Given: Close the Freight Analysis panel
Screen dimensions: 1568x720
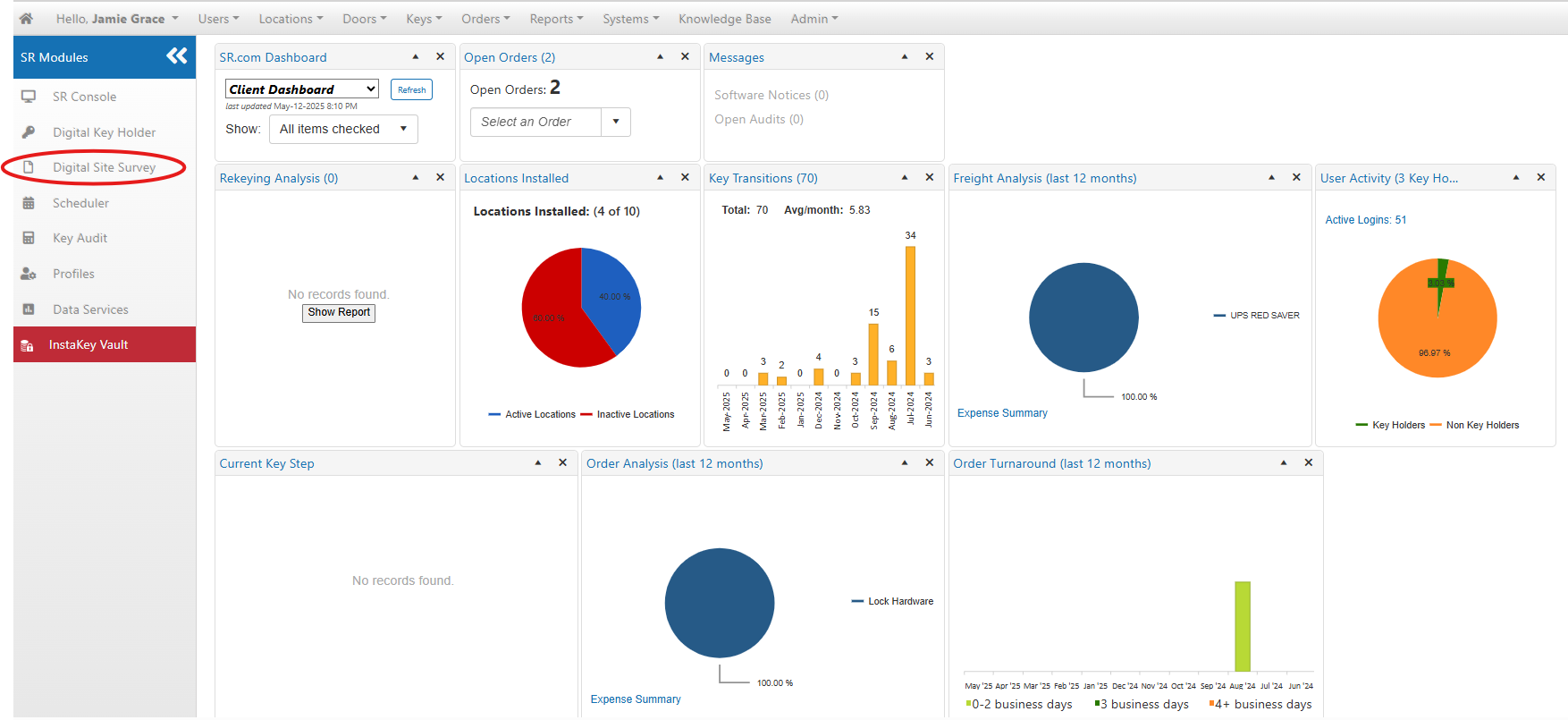Looking at the screenshot, I should (x=1296, y=177).
